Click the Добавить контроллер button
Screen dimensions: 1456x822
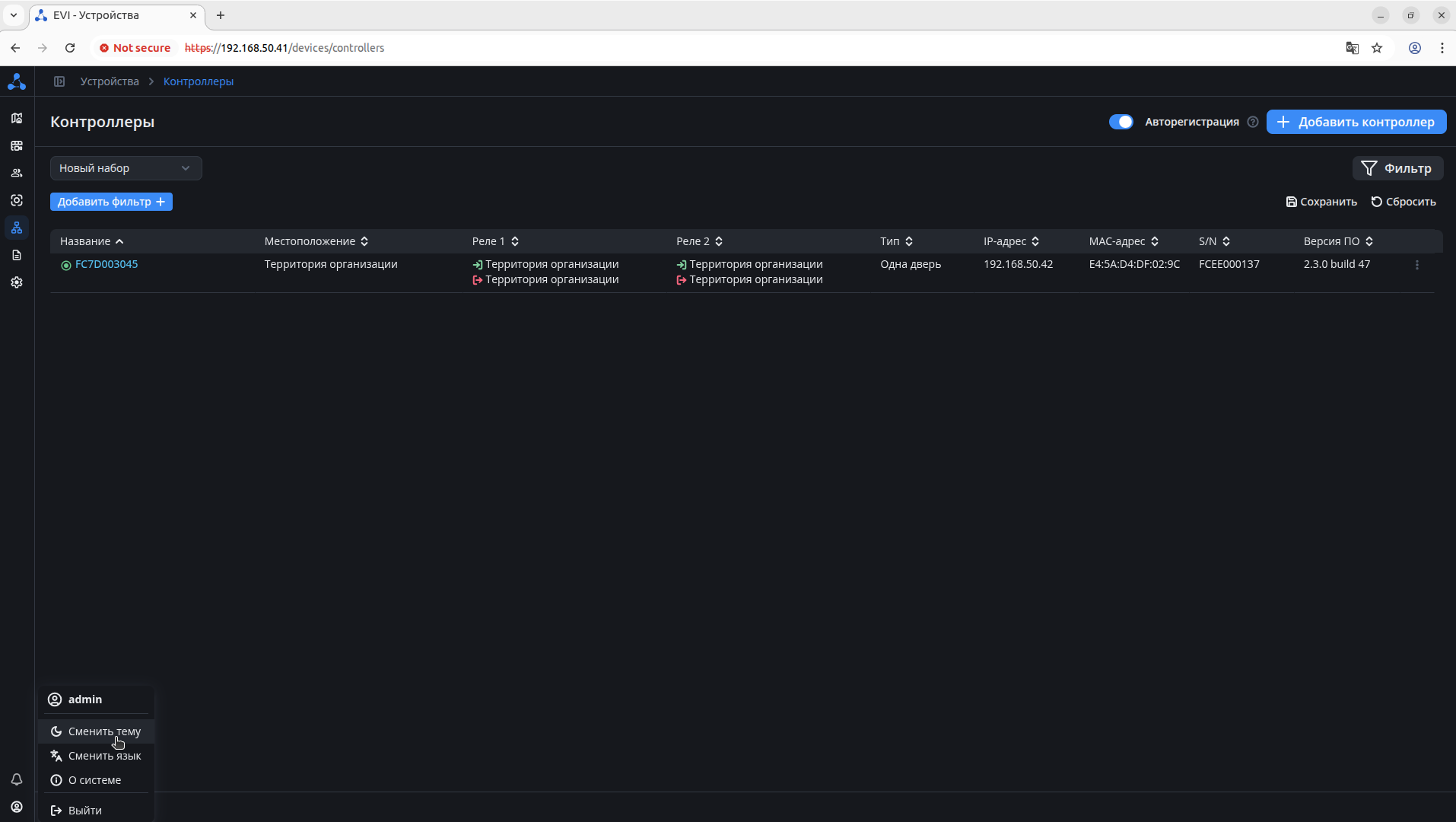click(1356, 122)
